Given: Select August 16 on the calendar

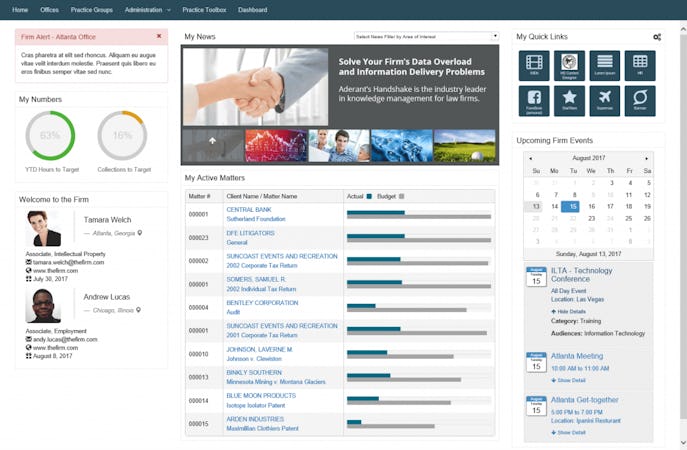Looking at the screenshot, I should click(591, 206).
